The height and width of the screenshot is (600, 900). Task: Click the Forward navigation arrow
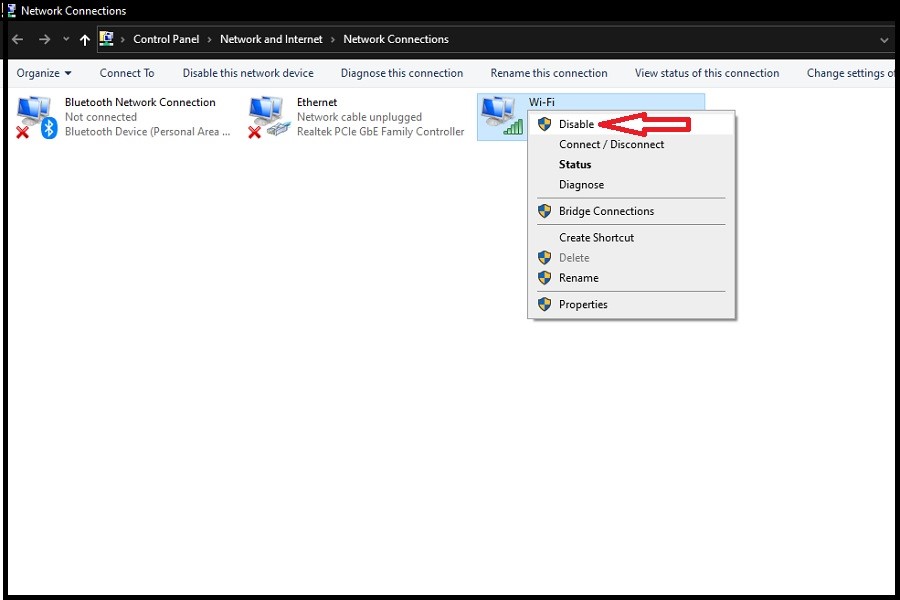point(44,40)
